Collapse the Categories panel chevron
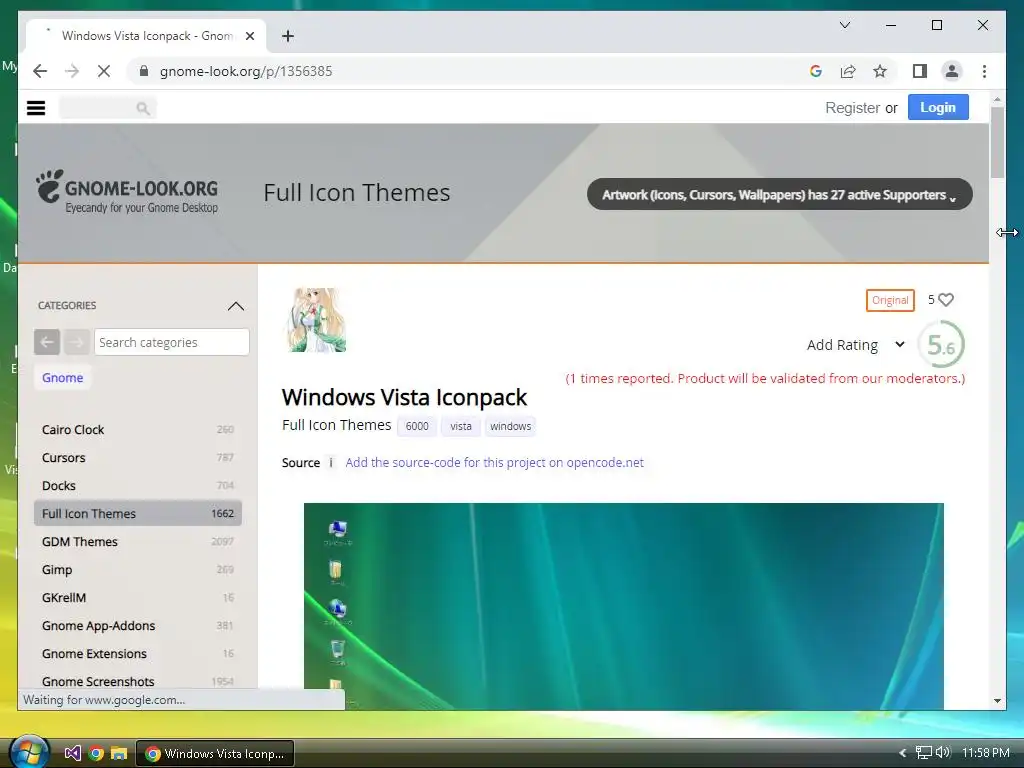This screenshot has width=1024, height=768. [236, 306]
